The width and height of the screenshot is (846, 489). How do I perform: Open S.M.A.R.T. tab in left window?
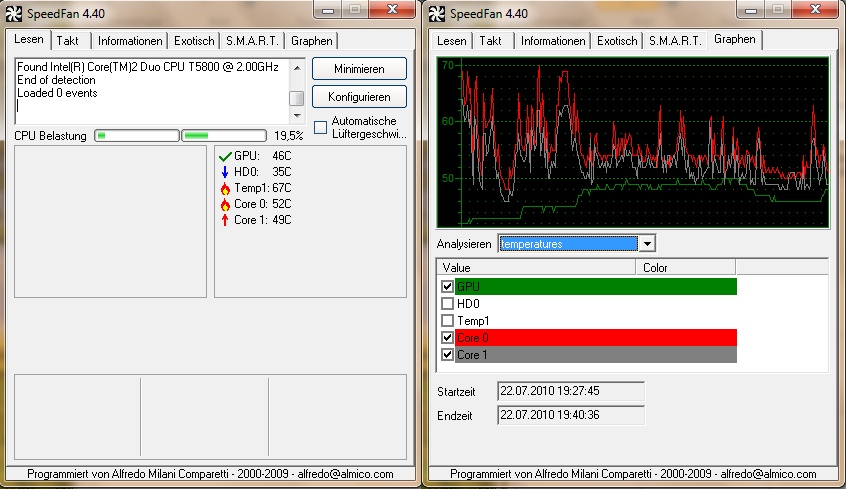click(252, 41)
